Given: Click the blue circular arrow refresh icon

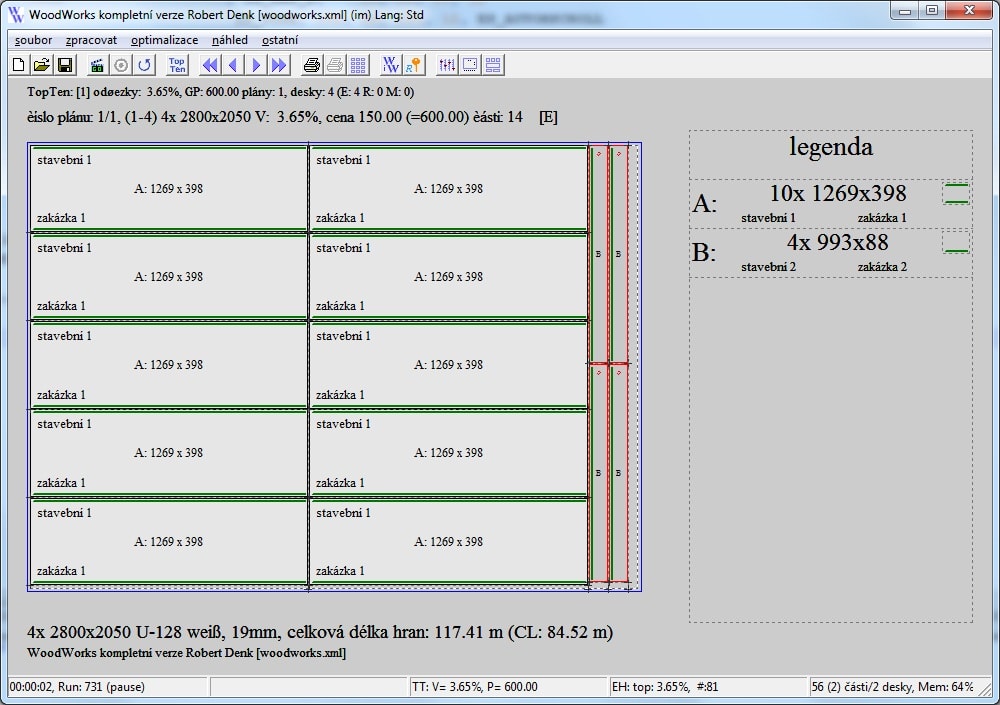Looking at the screenshot, I should click(x=145, y=64).
